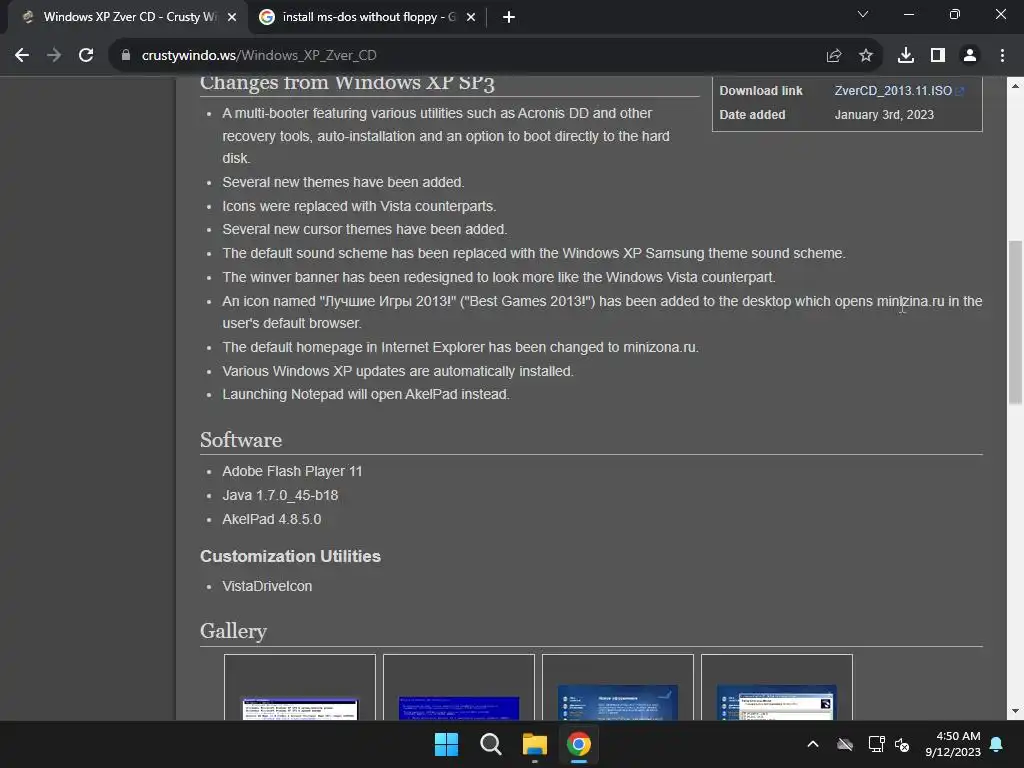Click 'Various Windows XP updates' bullet text
Viewport: 1024px width, 768px height.
pos(398,371)
